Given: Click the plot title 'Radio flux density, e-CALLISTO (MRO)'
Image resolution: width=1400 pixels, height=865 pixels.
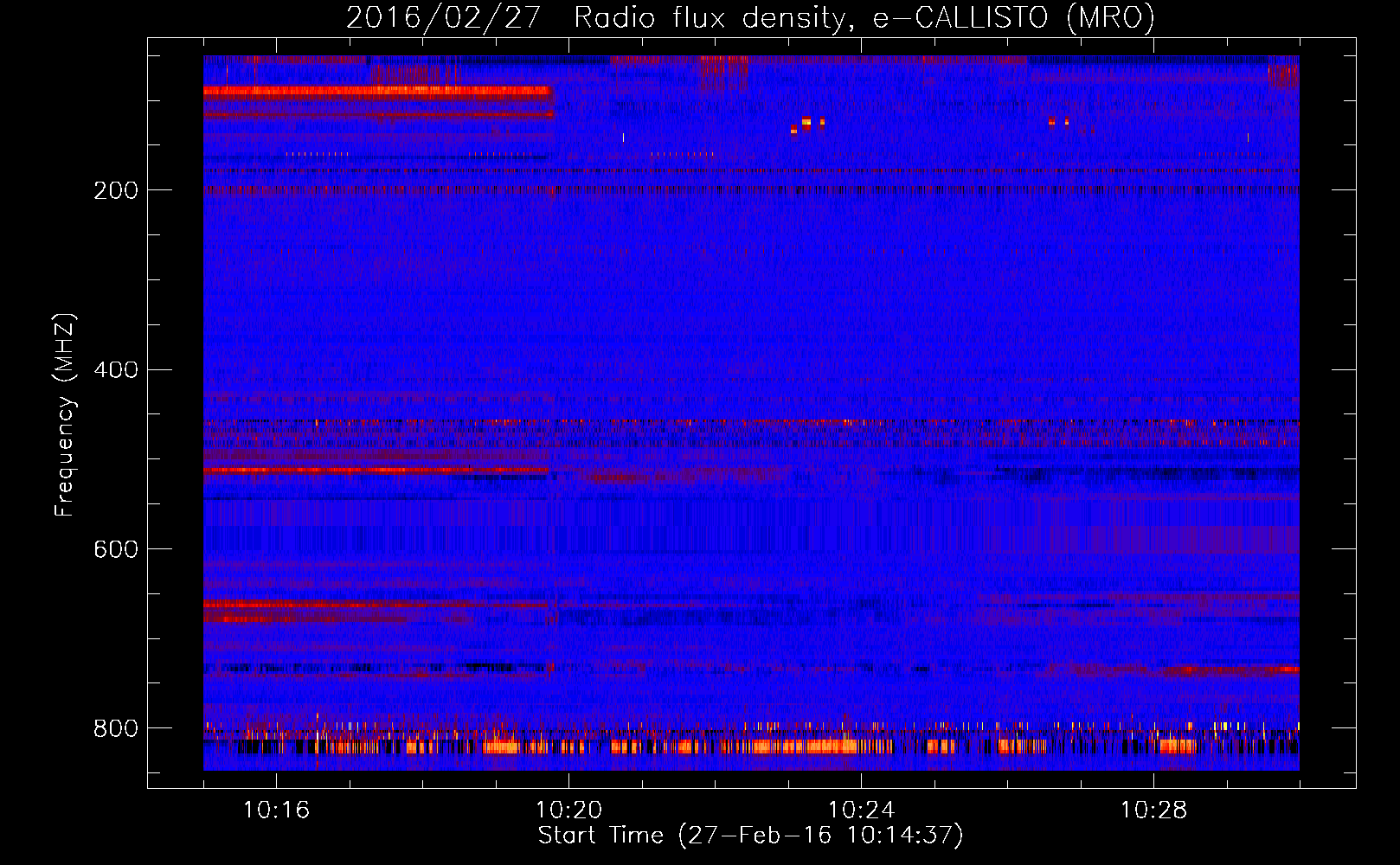Looking at the screenshot, I should tap(864, 18).
